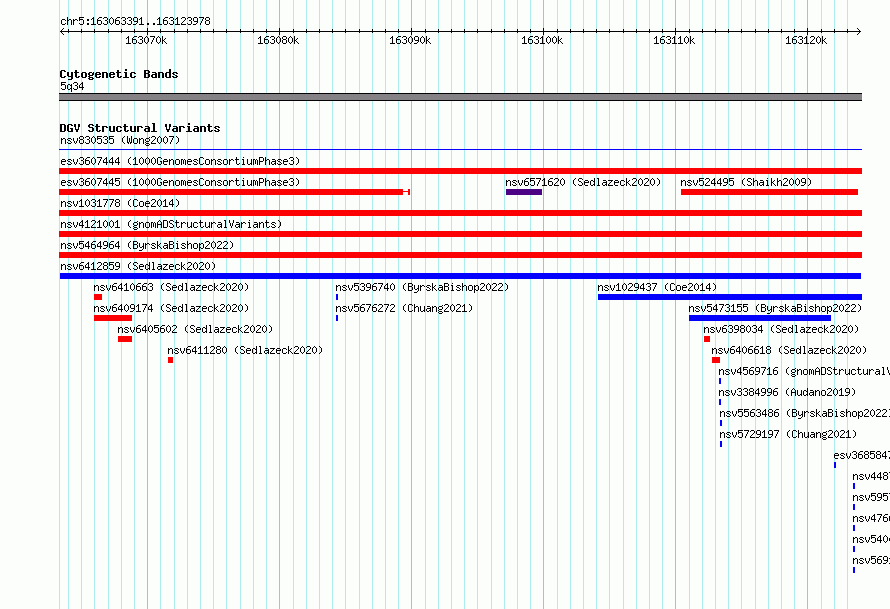Click the 163070k ruler position
890x609 pixels.
pyautogui.click(x=146, y=41)
